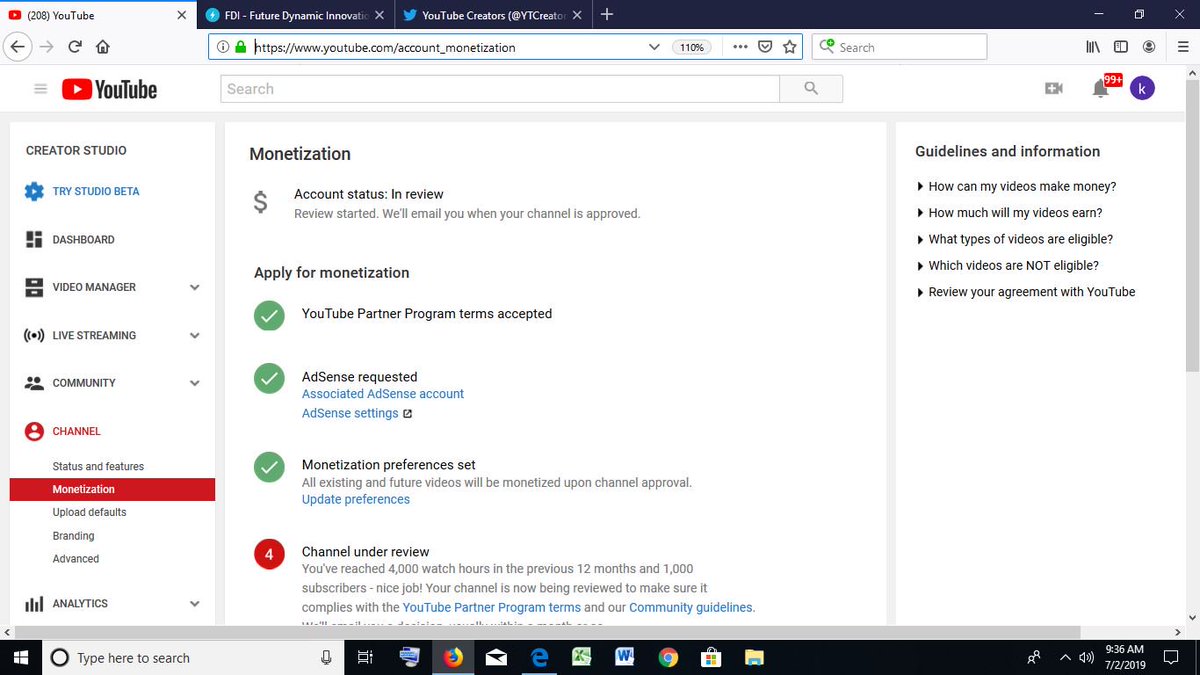This screenshot has height=675, width=1200.
Task: Open the Associated AdSense account link
Action: 383,394
